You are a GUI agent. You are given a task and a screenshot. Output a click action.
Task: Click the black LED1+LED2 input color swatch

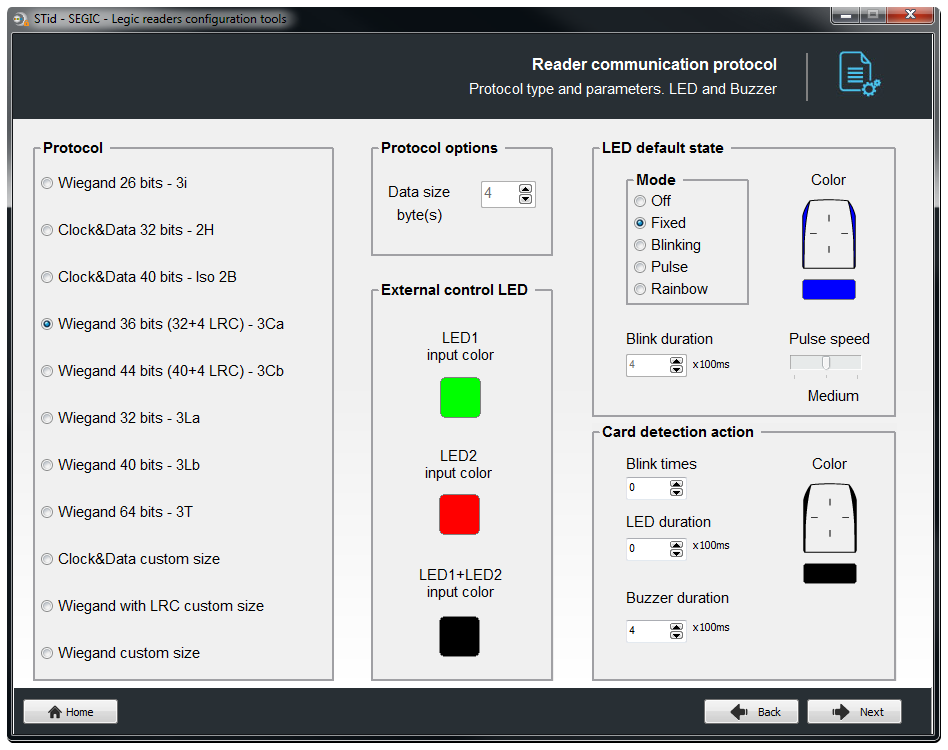pos(459,637)
